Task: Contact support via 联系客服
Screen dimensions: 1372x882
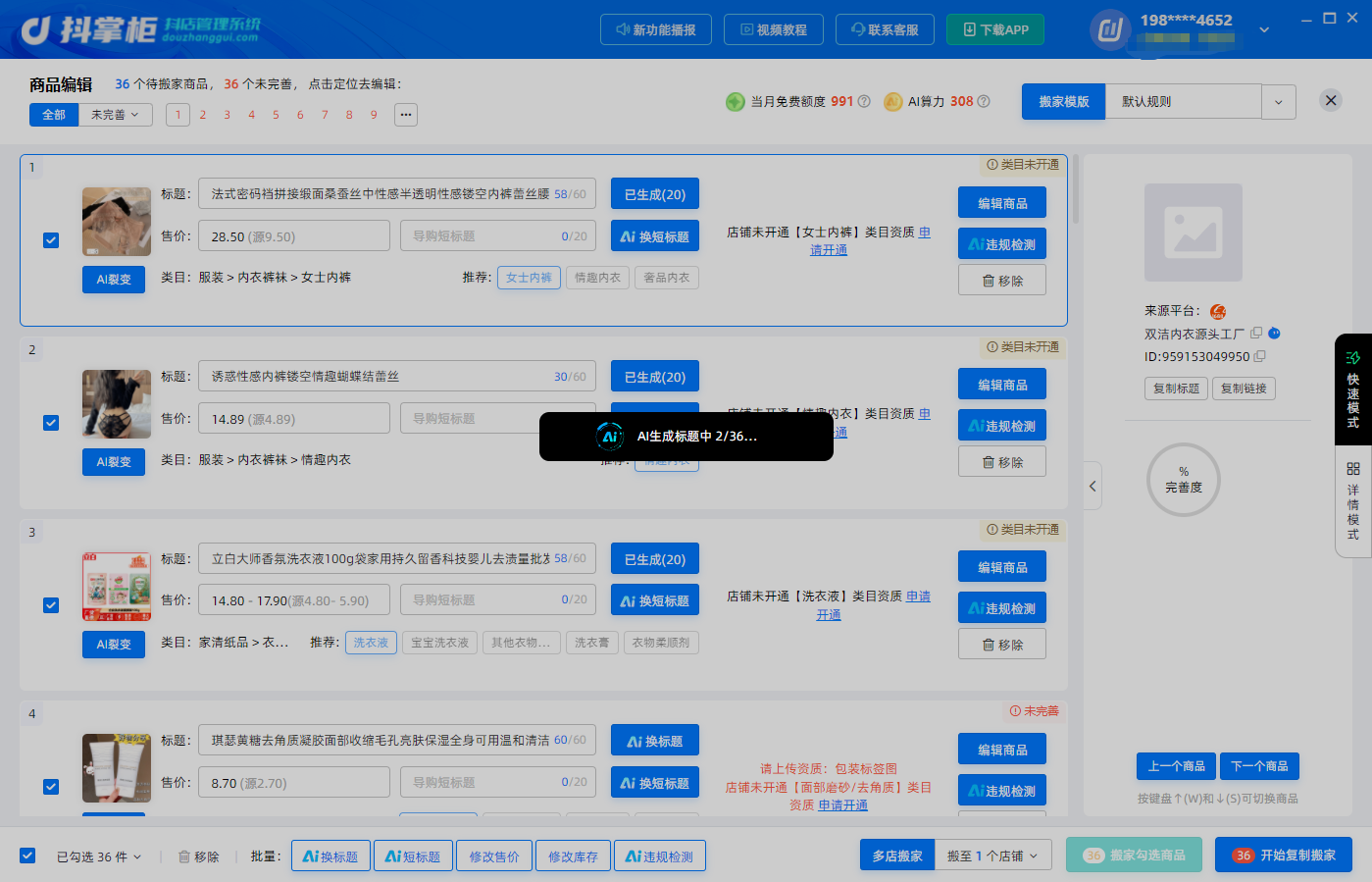Action: point(885,29)
